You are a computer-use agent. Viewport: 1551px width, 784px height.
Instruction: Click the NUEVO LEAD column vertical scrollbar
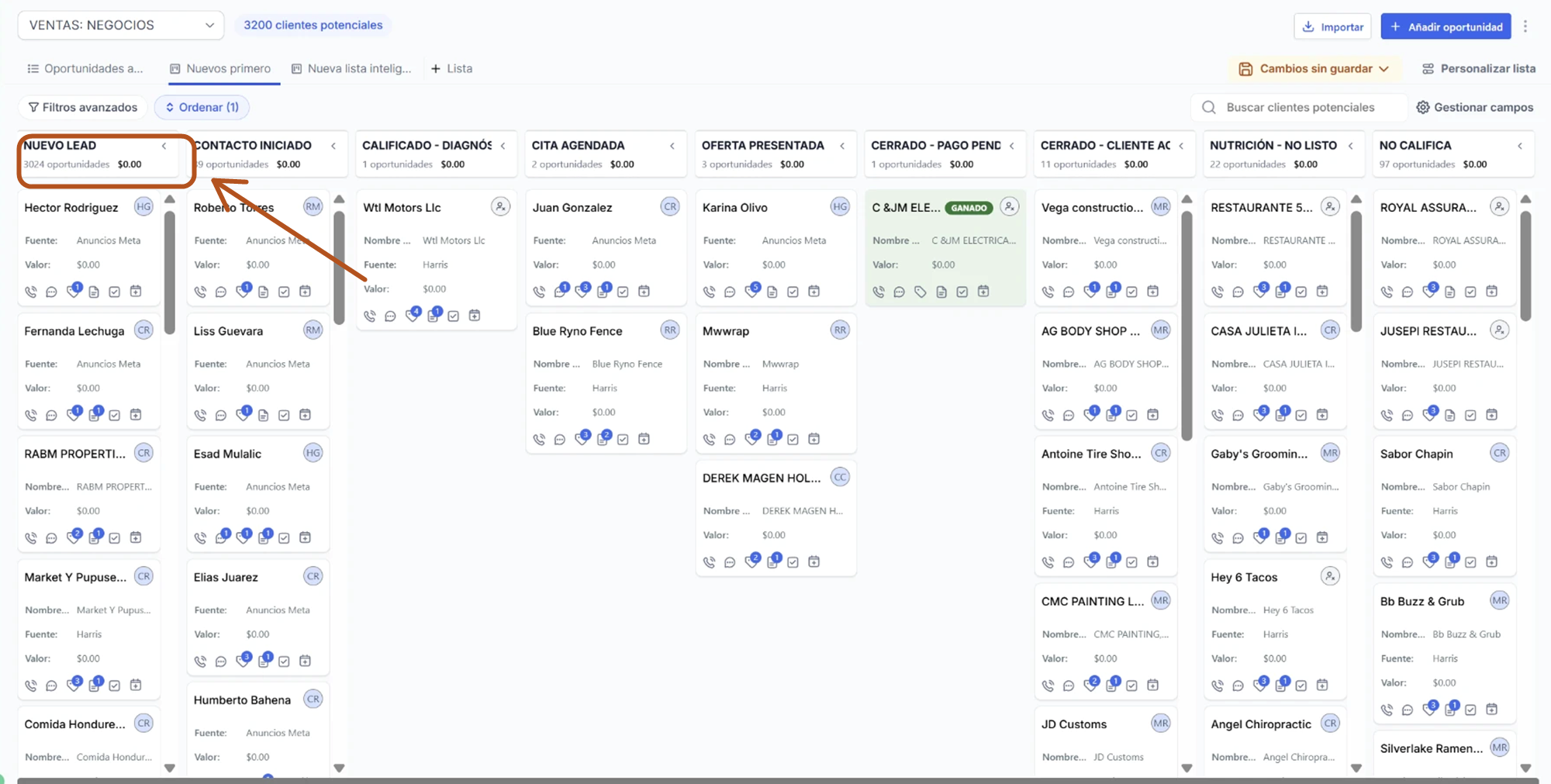(x=169, y=271)
